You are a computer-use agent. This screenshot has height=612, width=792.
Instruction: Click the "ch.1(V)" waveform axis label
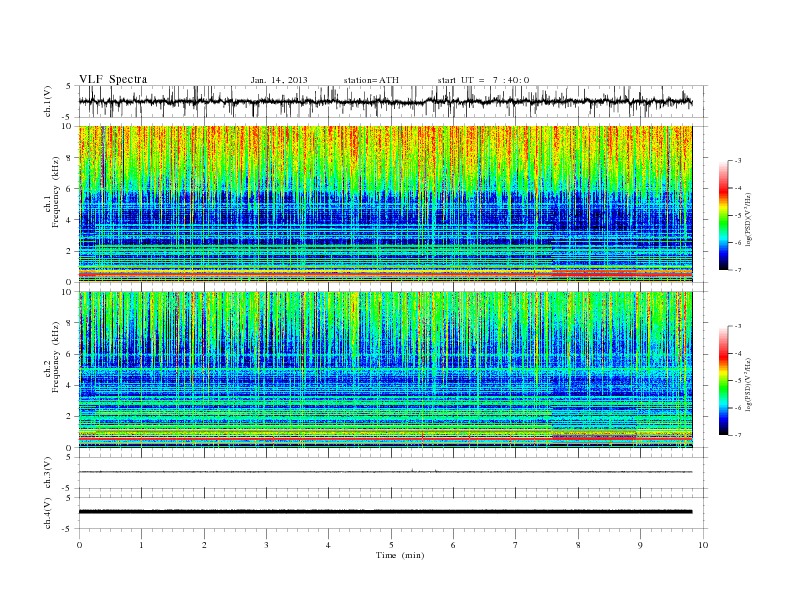(x=48, y=101)
